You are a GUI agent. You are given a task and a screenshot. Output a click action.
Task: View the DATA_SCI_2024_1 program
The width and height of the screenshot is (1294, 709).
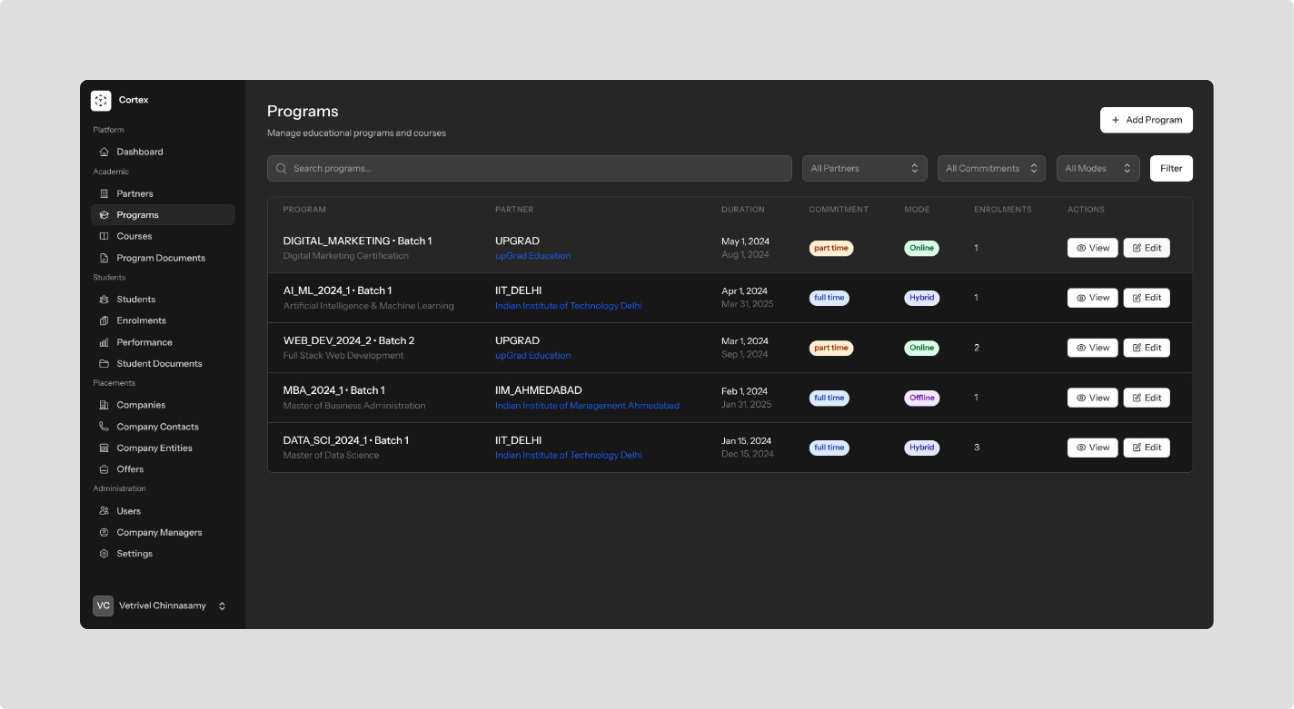(x=1092, y=448)
